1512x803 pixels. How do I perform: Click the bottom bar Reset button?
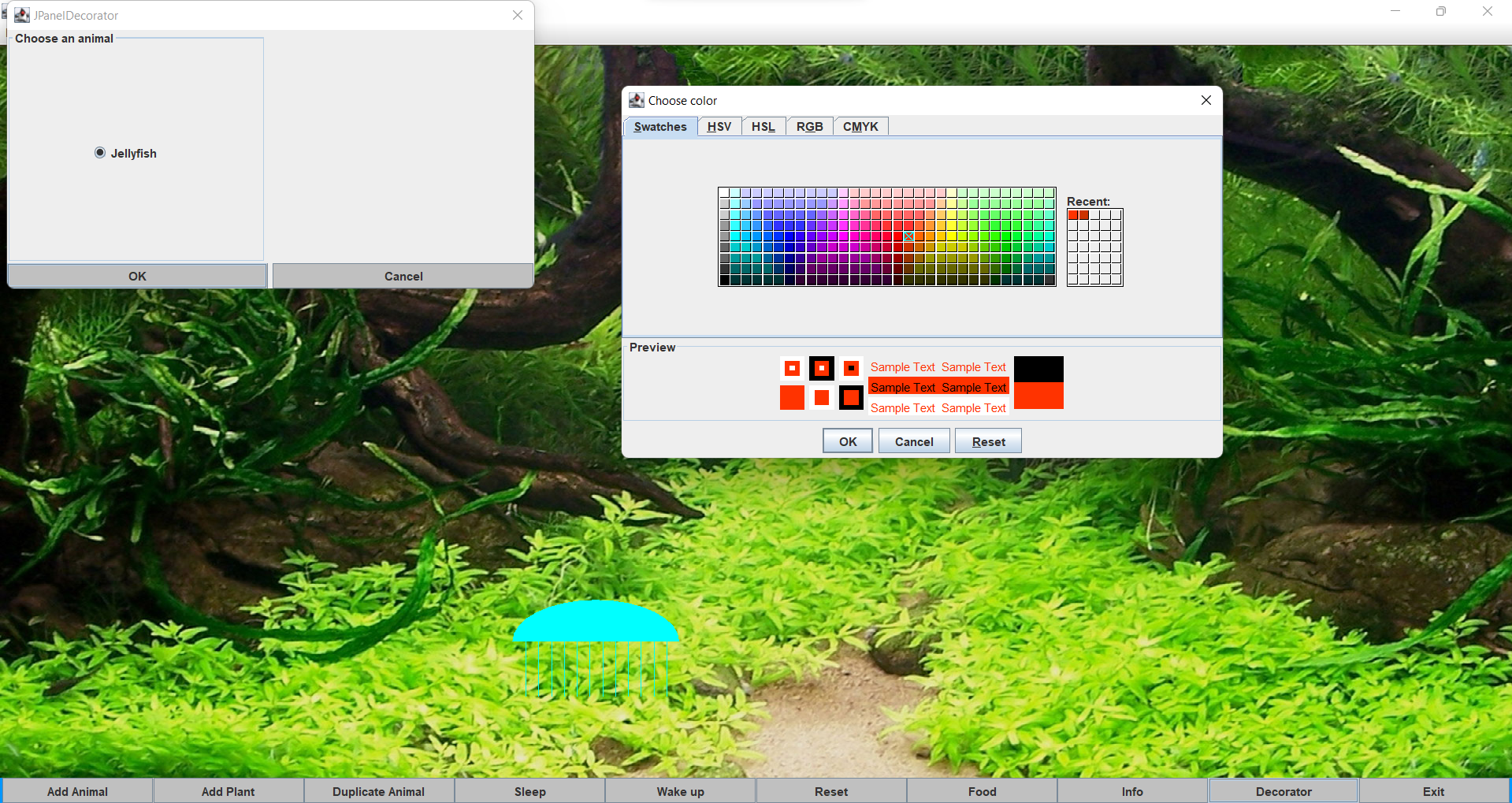pyautogui.click(x=831, y=791)
